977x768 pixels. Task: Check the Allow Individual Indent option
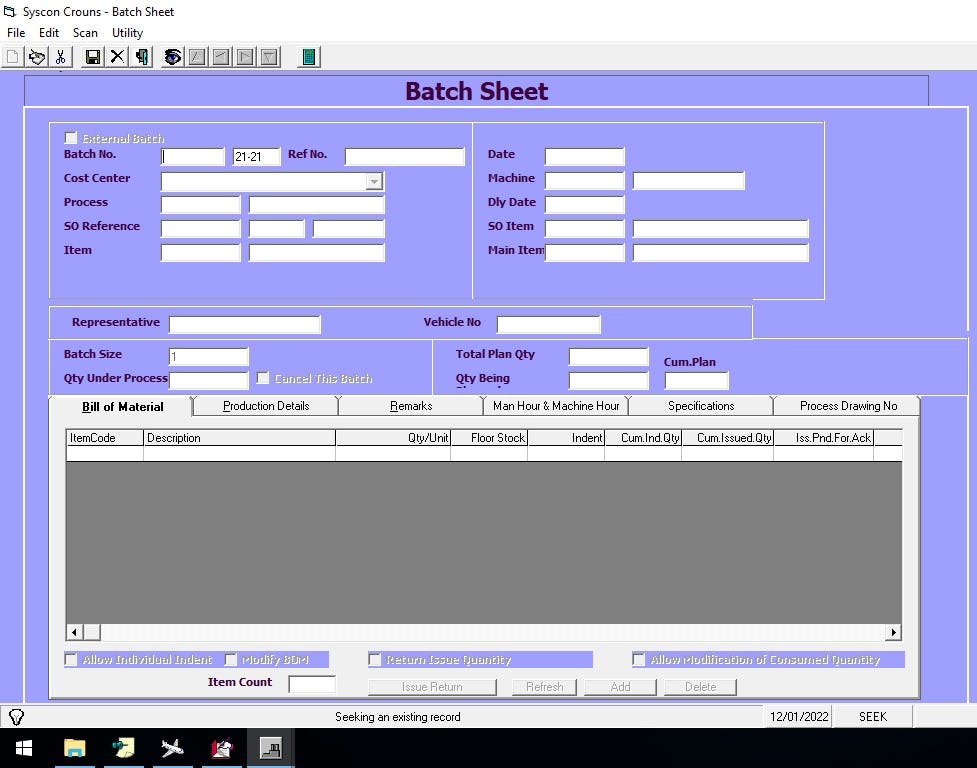71,659
